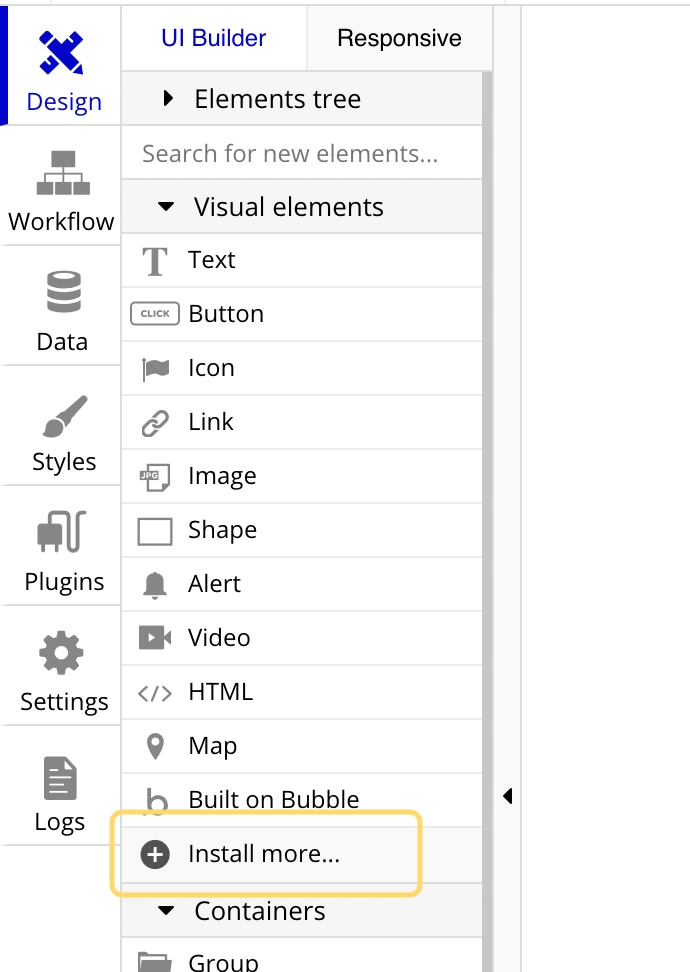This screenshot has height=972, width=690.
Task: Switch to the UI Builder tab
Action: coord(214,38)
